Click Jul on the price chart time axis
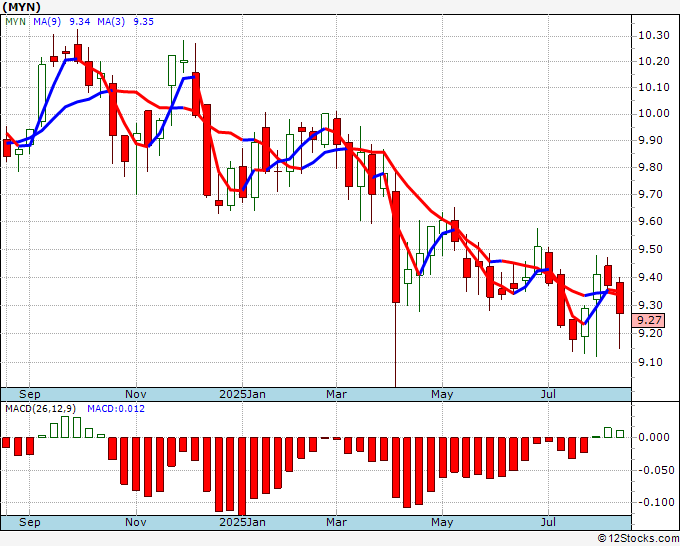The image size is (680, 546). (549, 394)
